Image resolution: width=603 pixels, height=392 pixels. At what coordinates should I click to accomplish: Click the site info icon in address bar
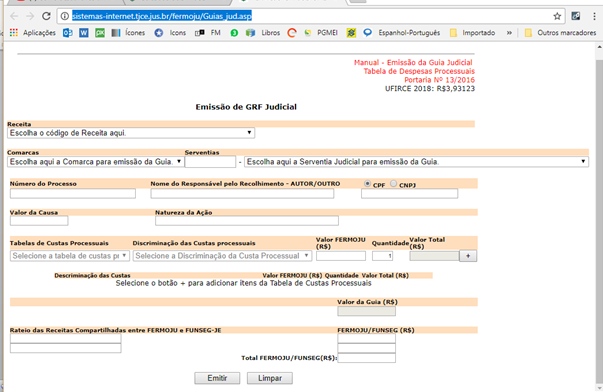point(65,16)
